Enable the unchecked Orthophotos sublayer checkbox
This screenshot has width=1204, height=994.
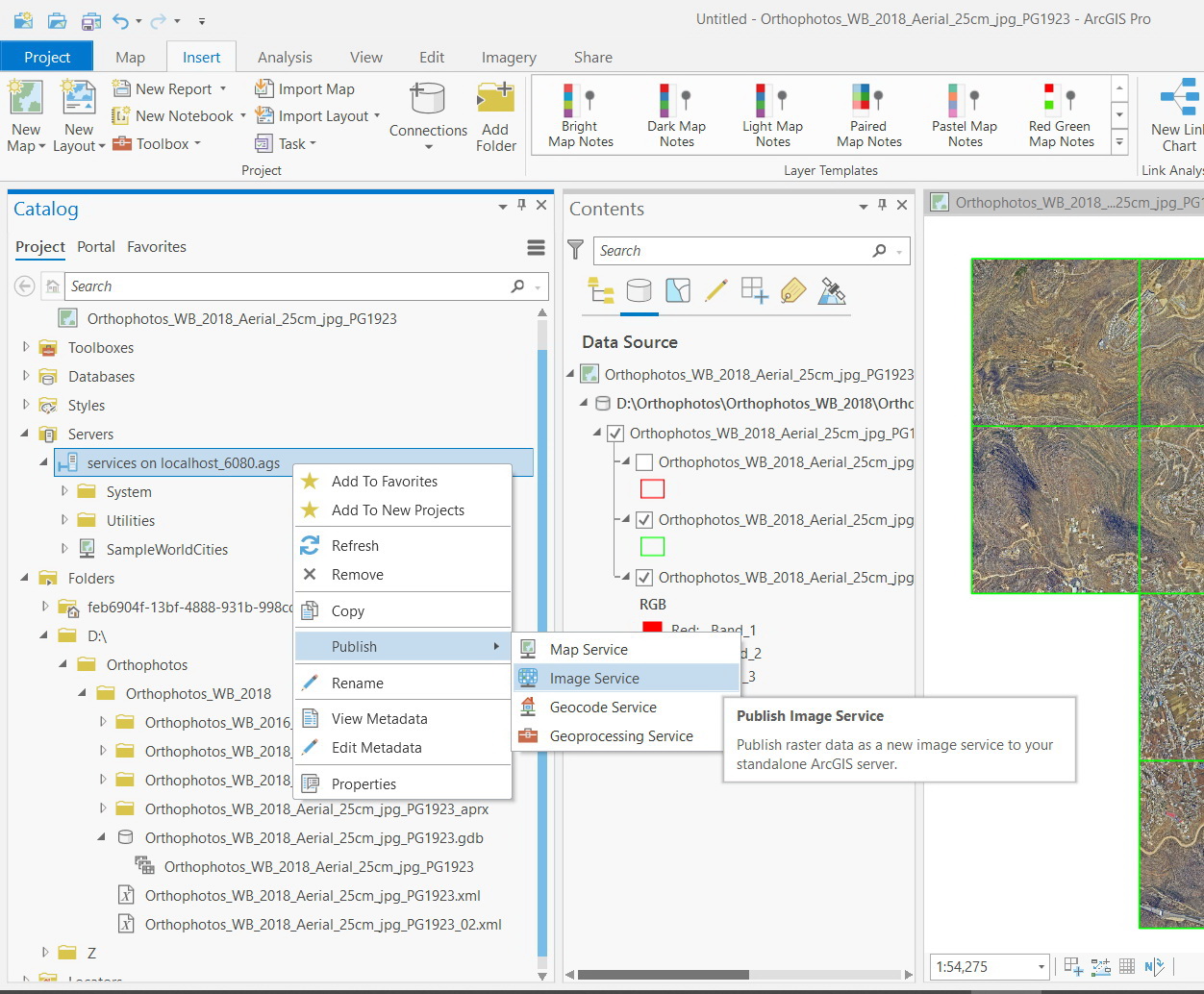(644, 462)
